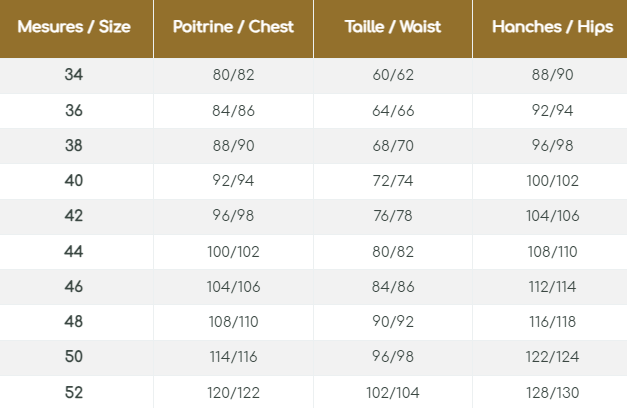Click waist value 72/74

coord(393,181)
